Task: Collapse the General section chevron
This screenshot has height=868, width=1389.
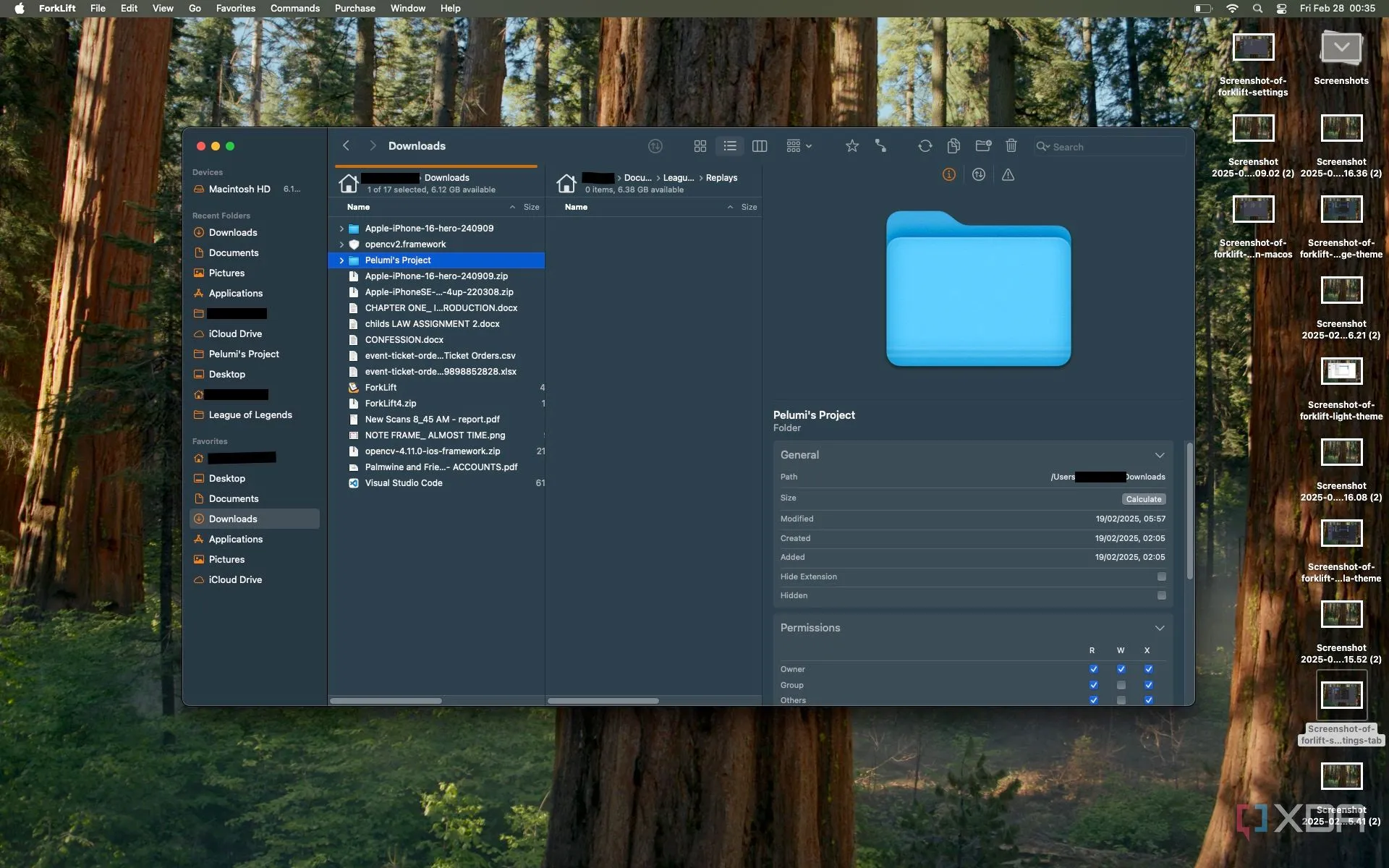Action: click(x=1159, y=455)
